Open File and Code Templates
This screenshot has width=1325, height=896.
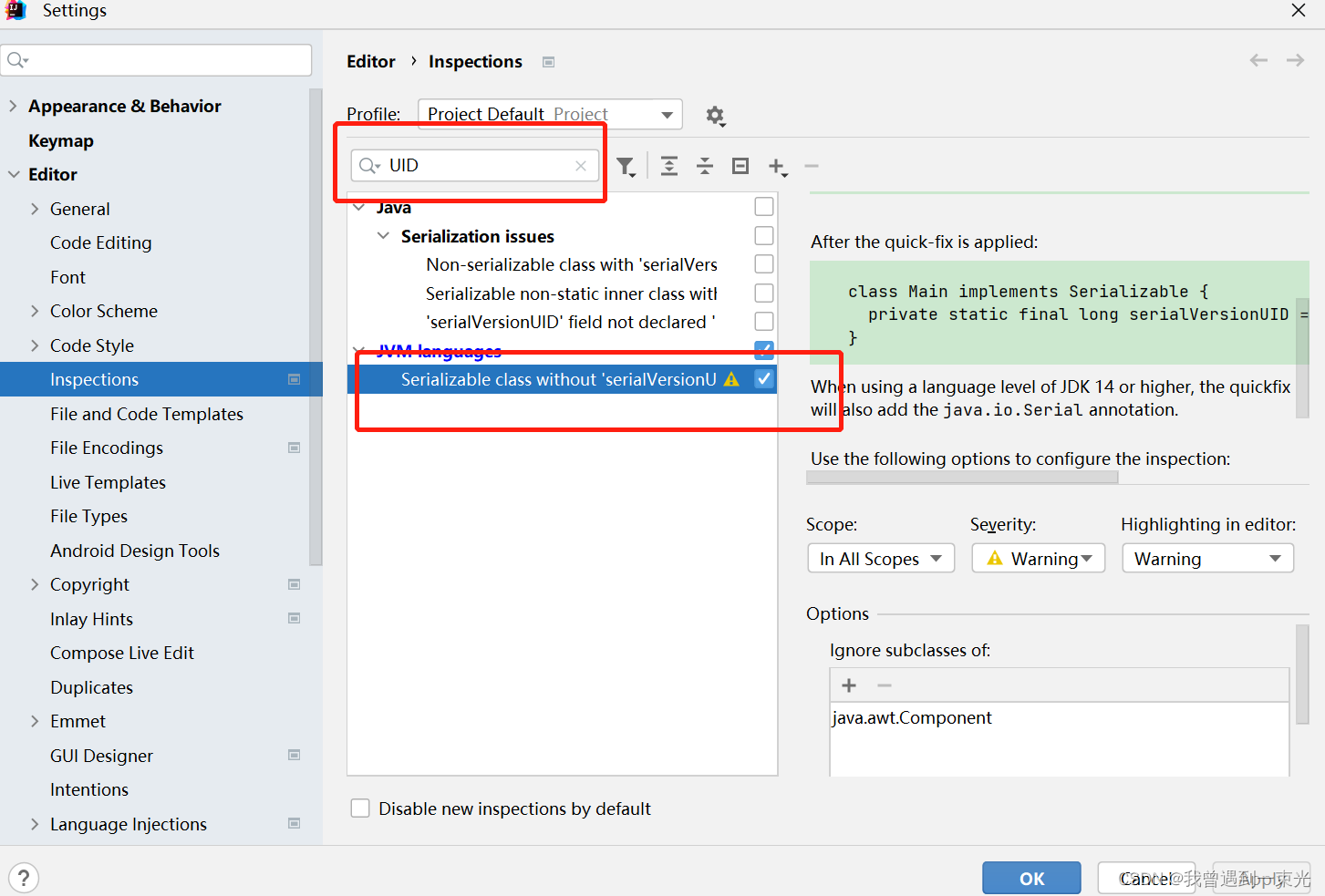147,414
